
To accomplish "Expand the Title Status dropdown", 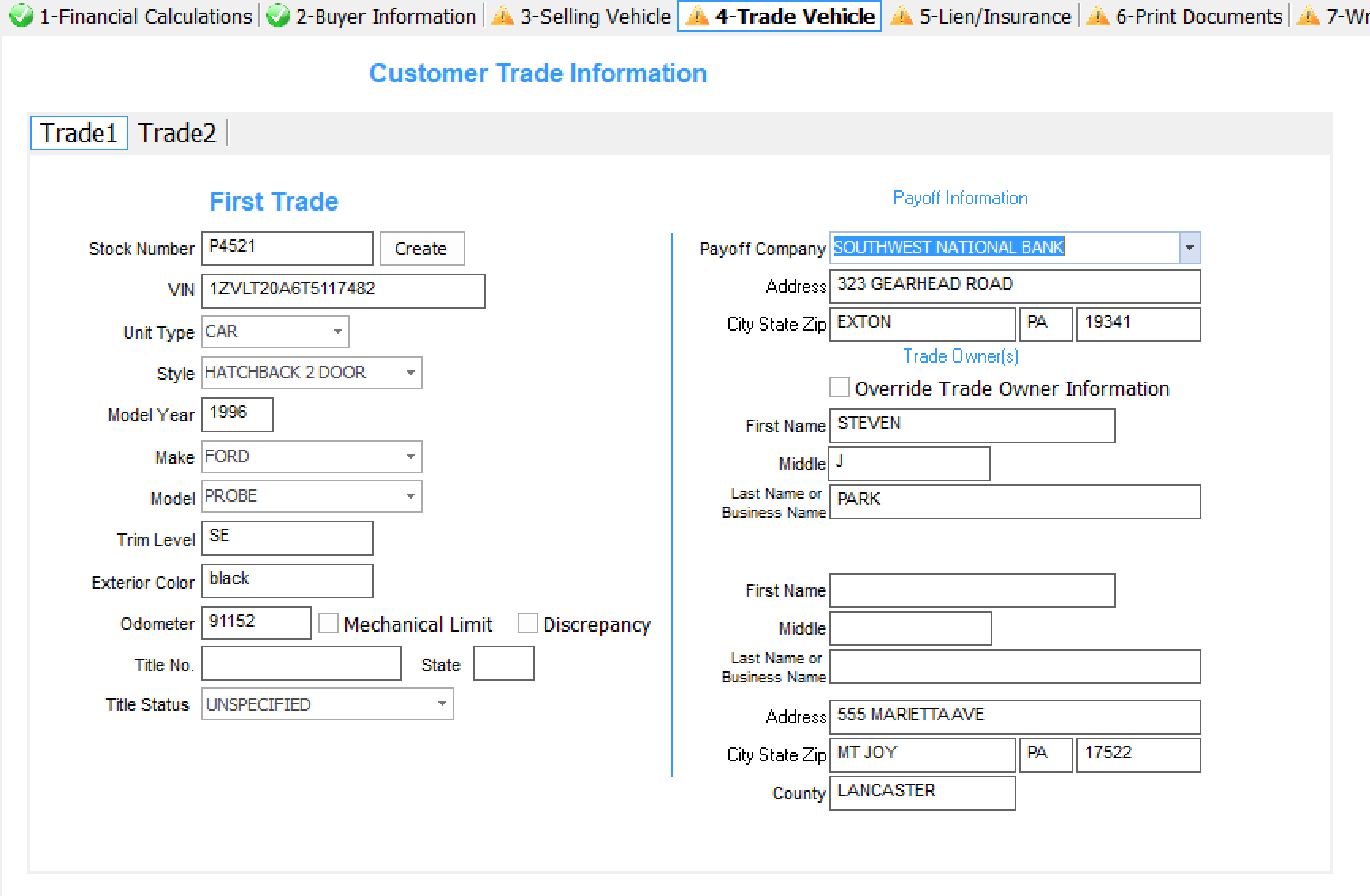I will point(442,704).
